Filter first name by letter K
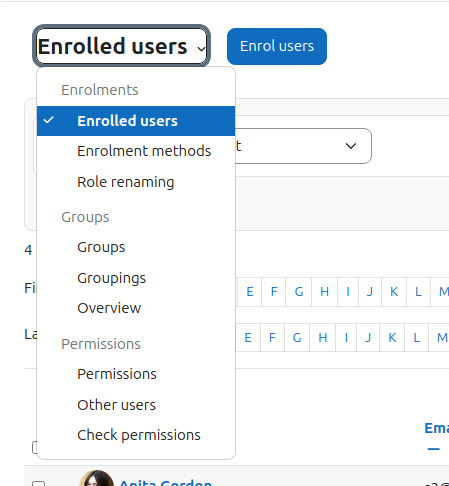This screenshot has width=449, height=486. [394, 292]
